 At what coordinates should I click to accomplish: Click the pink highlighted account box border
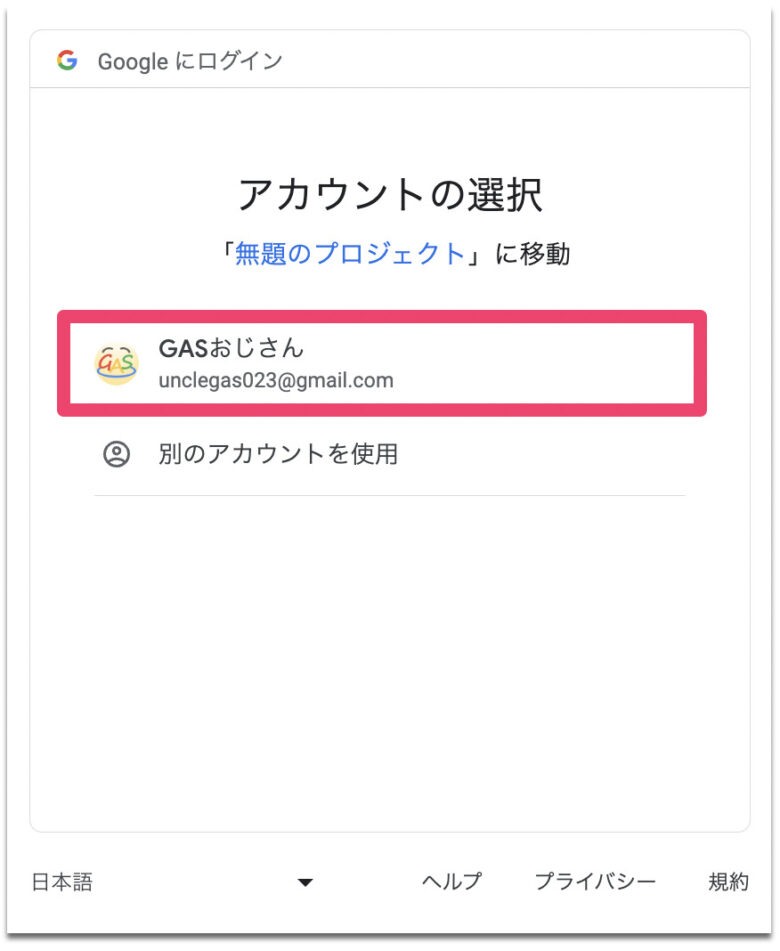[x=382, y=317]
